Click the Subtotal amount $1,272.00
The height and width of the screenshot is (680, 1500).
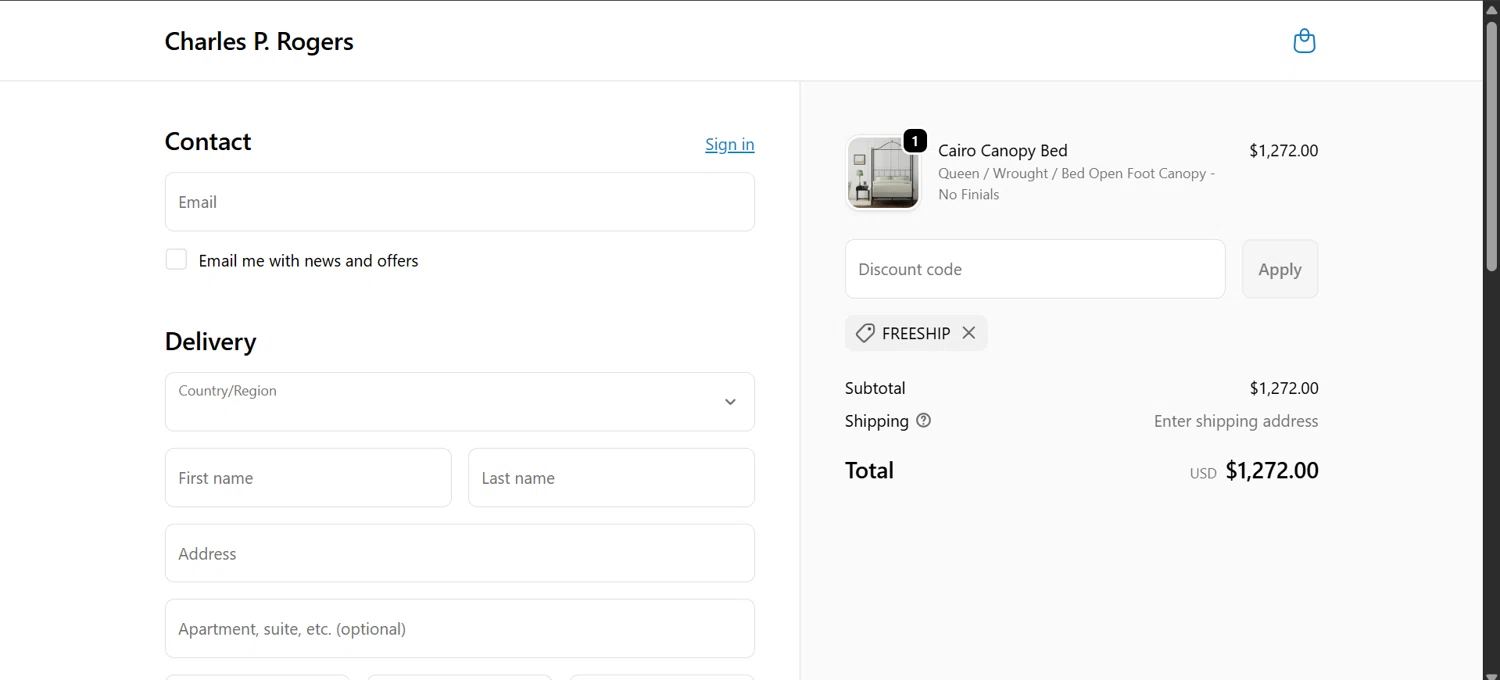click(1284, 388)
